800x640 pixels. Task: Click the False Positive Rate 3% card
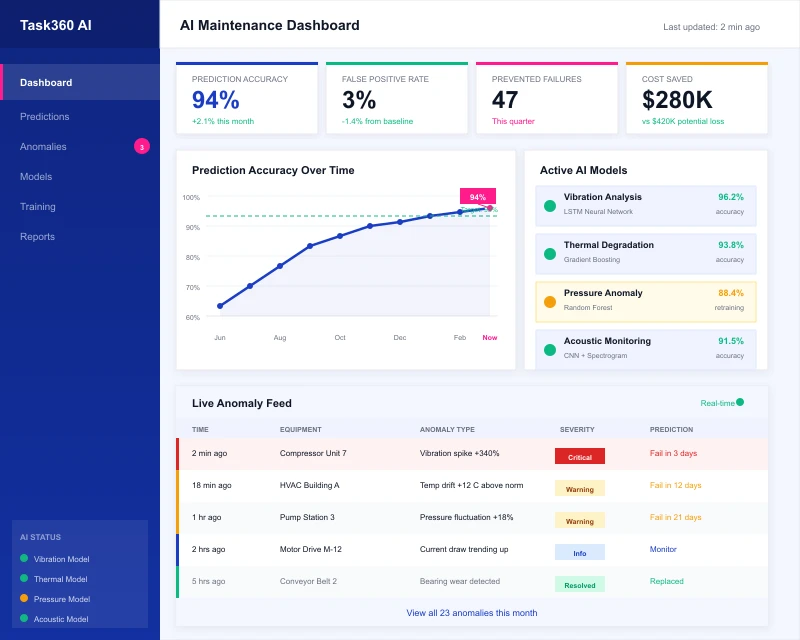point(397,99)
